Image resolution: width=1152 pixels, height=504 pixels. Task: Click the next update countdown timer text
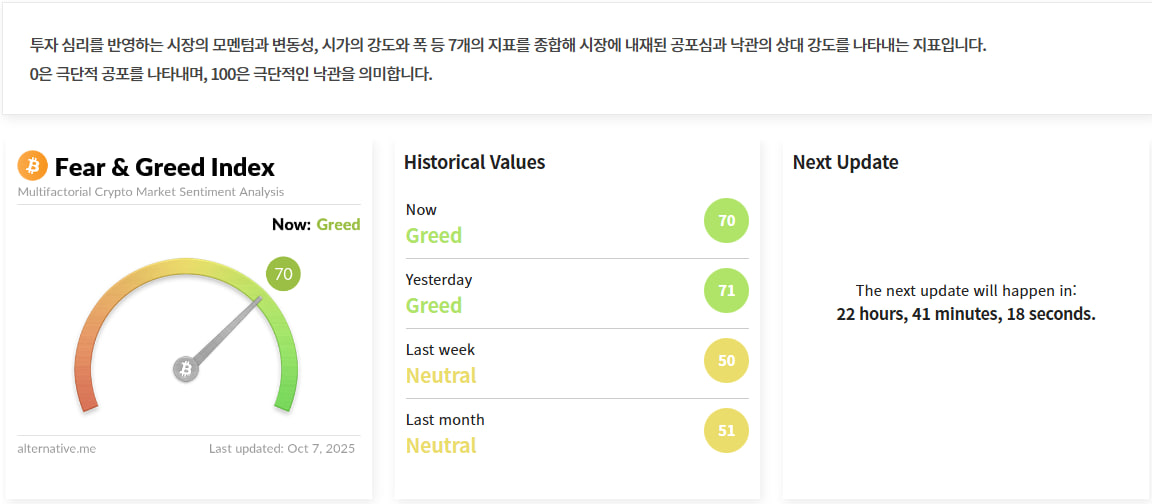[x=966, y=314]
